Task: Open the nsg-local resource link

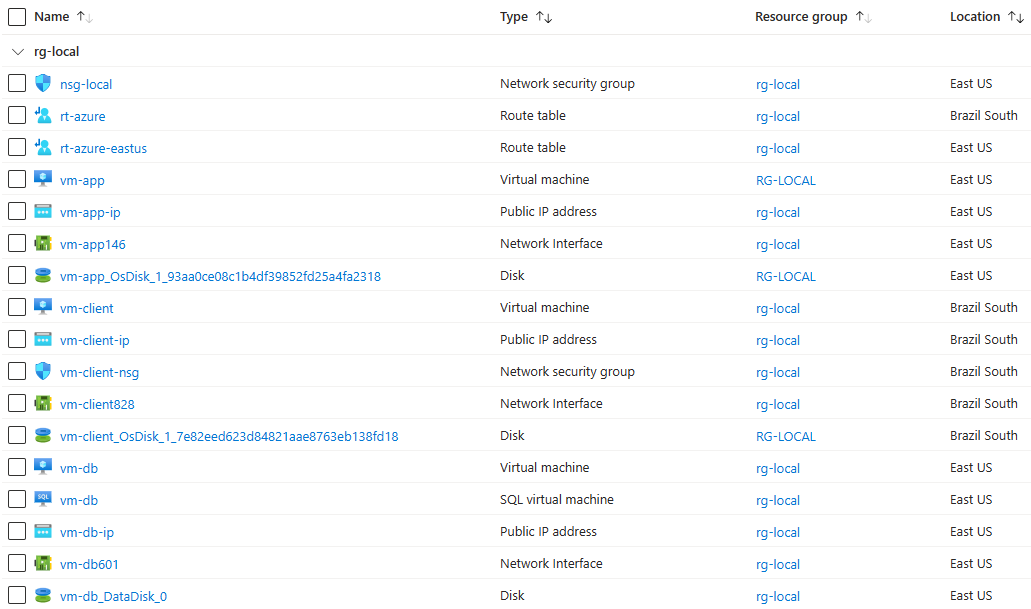Action: [86, 84]
